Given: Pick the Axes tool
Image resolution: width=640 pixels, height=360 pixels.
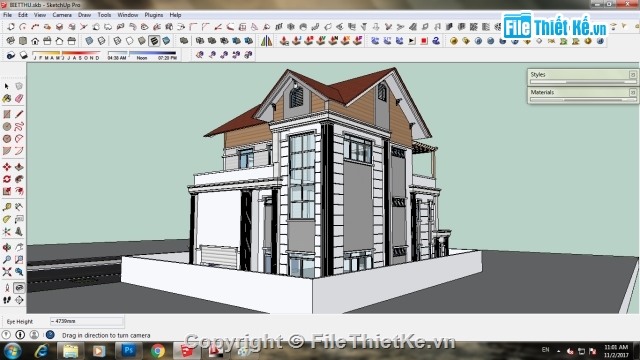Looking at the screenshot, I should click(x=7, y=231).
